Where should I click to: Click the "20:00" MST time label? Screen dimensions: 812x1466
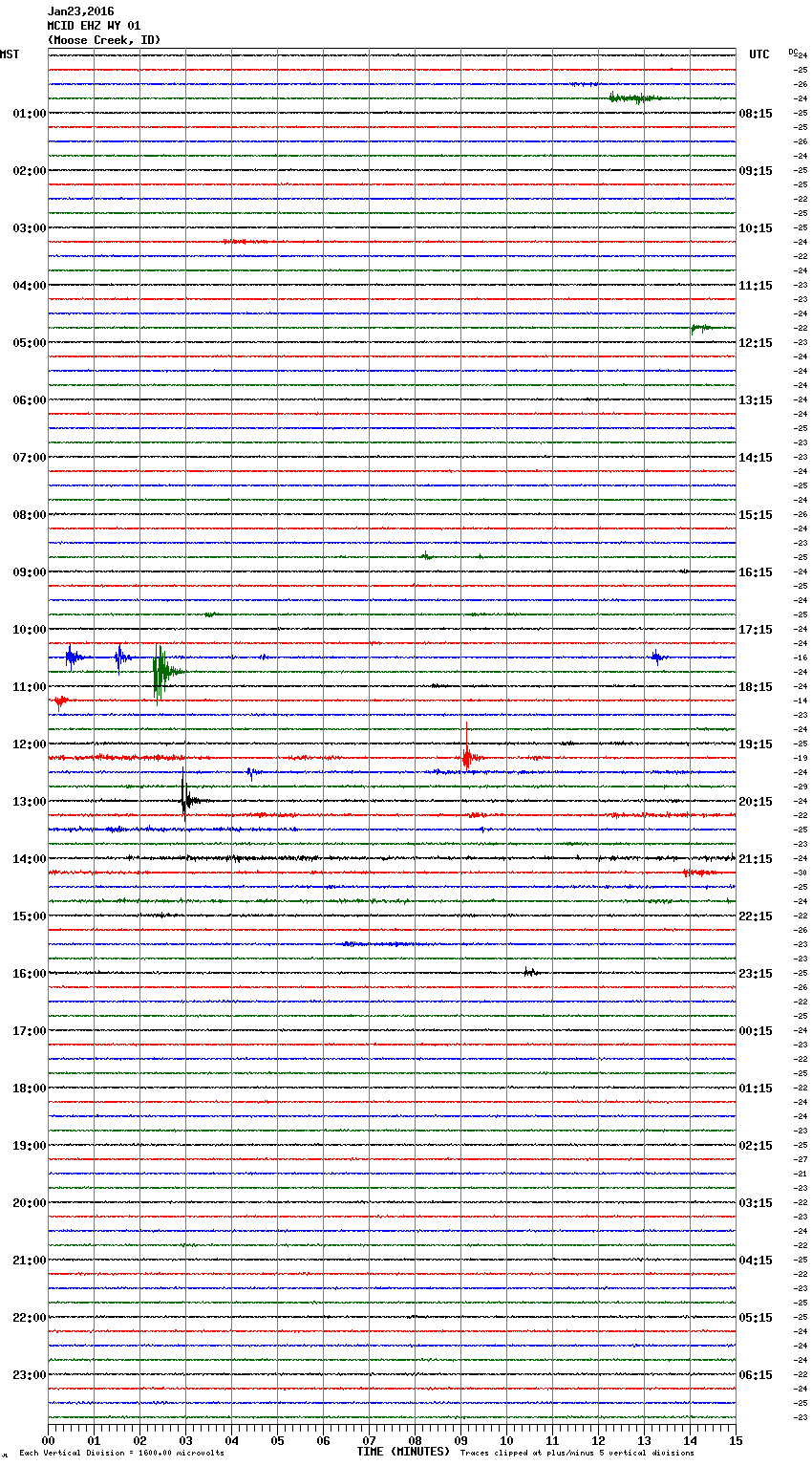pyautogui.click(x=29, y=1203)
